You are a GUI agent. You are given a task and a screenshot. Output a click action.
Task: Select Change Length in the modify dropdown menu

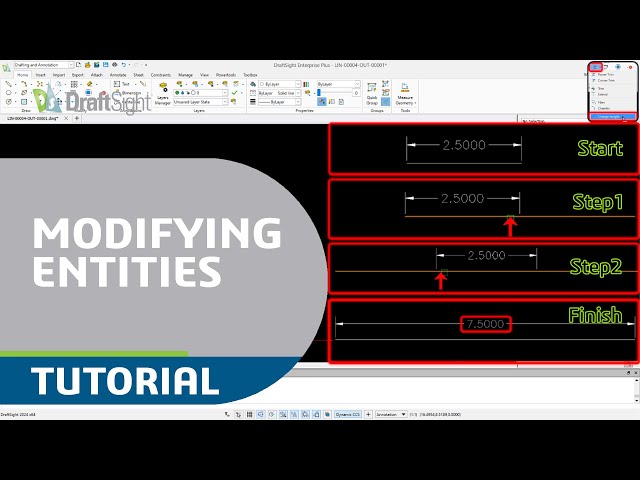pyautogui.click(x=612, y=117)
